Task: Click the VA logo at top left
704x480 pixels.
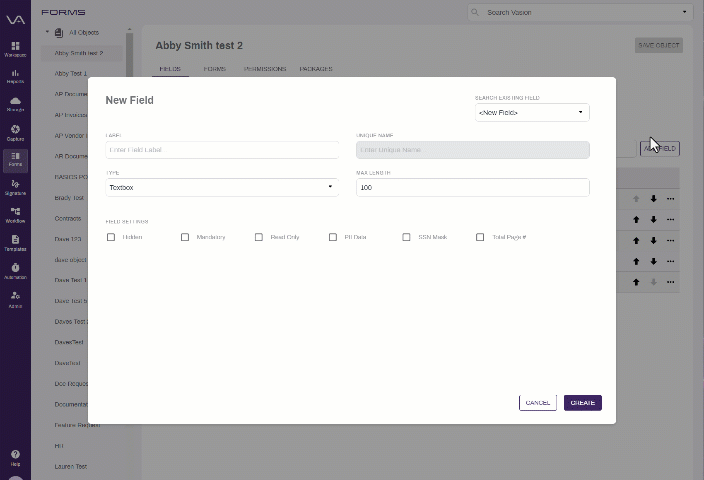Action: click(15, 19)
